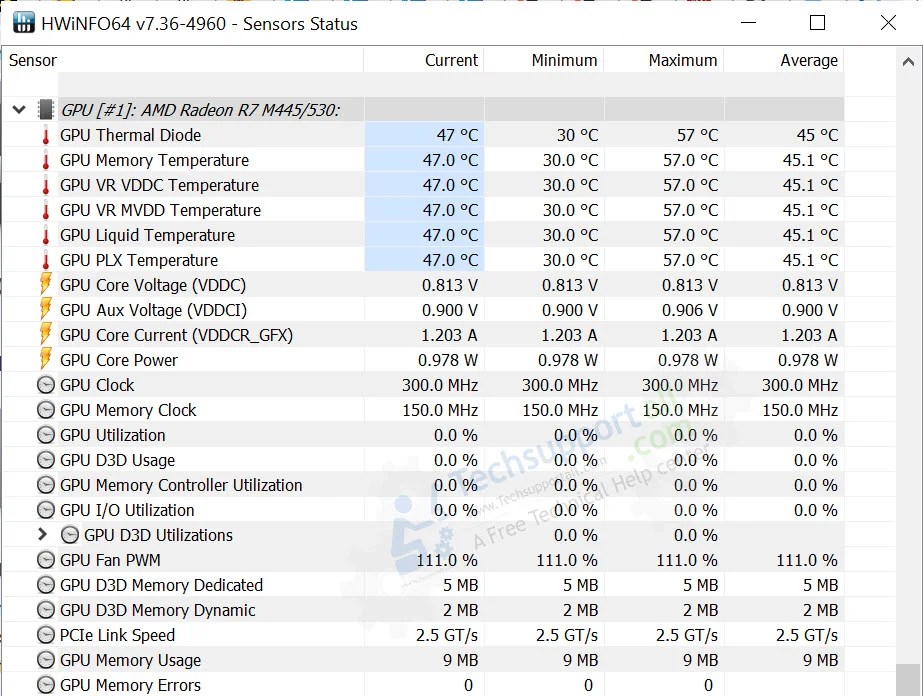Click the lightning icon beside GPU Core Current (VDDCR_GFX)
This screenshot has height=696, width=923.
pyautogui.click(x=45, y=335)
